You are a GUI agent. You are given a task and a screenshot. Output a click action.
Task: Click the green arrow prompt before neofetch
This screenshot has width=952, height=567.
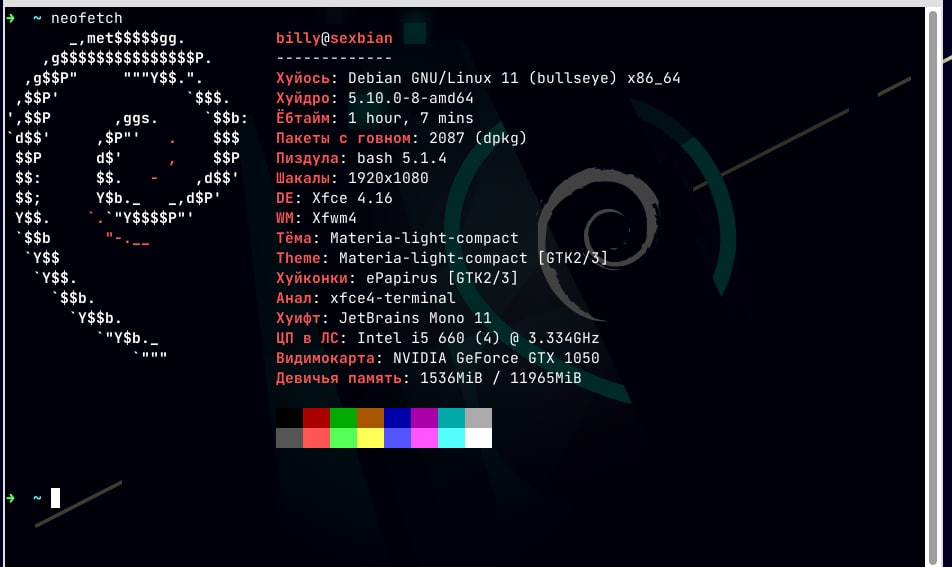pos(10,18)
